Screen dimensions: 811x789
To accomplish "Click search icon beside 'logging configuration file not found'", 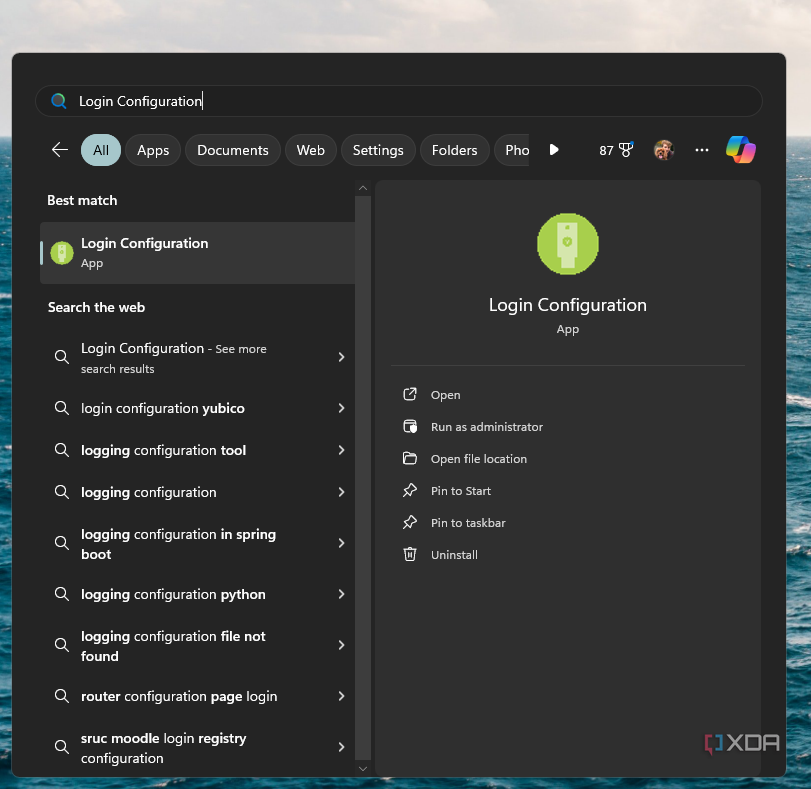I will [x=62, y=645].
